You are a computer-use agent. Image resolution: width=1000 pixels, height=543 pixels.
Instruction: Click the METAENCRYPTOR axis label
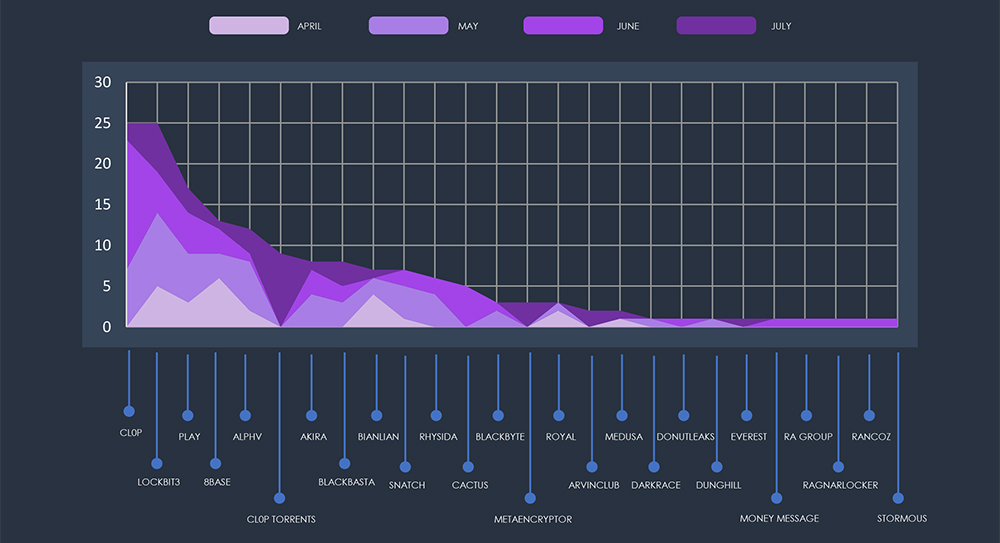coord(533,519)
